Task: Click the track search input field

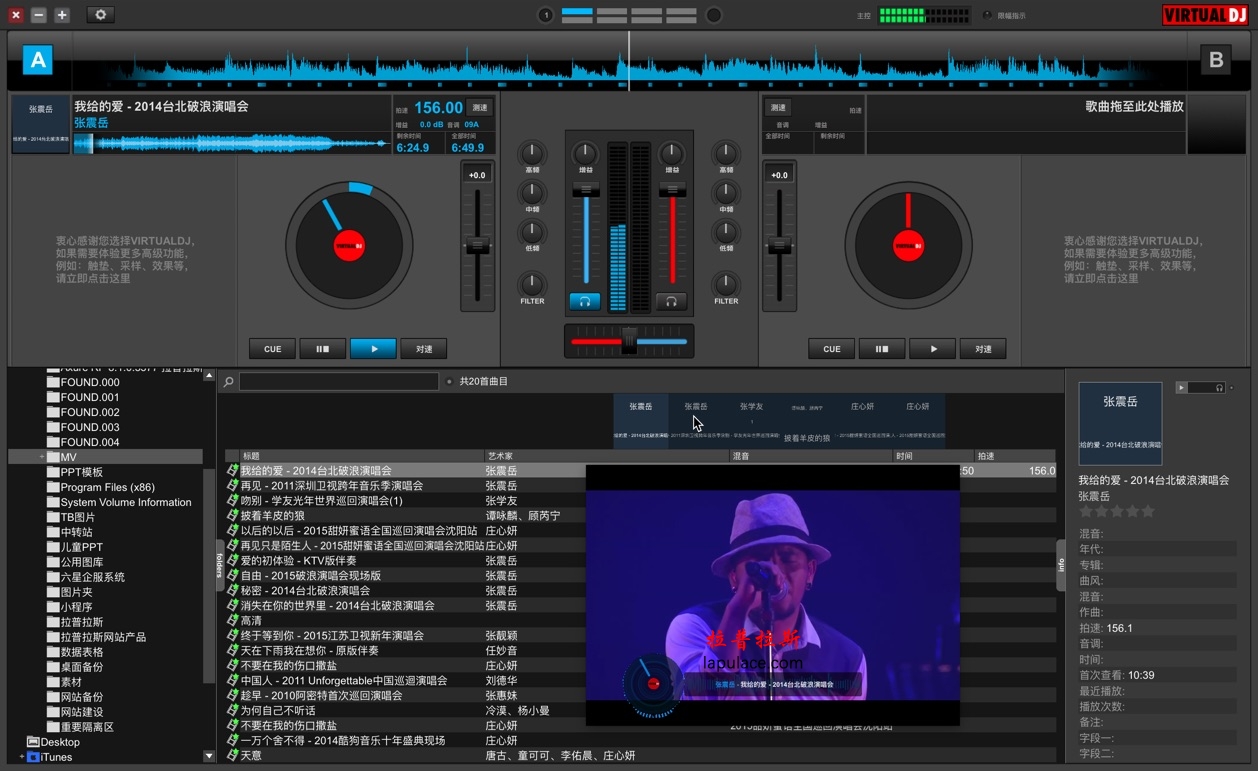Action: point(338,382)
